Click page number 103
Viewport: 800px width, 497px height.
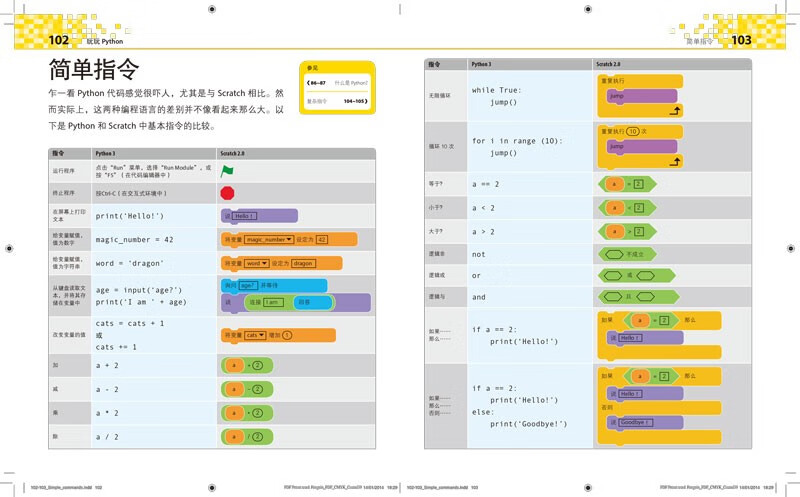tap(741, 40)
